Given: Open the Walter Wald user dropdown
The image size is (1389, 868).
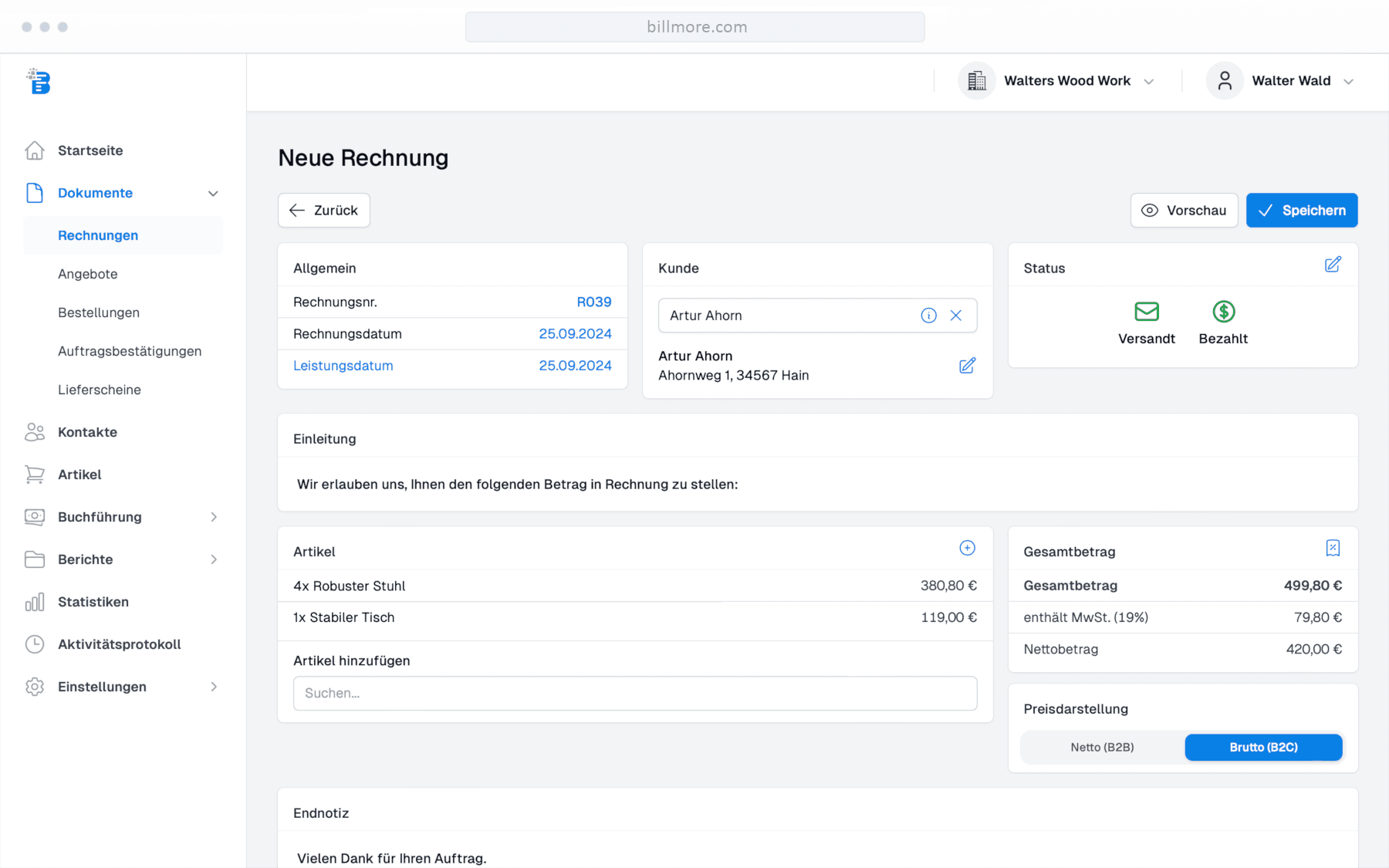Looking at the screenshot, I should (x=1281, y=81).
